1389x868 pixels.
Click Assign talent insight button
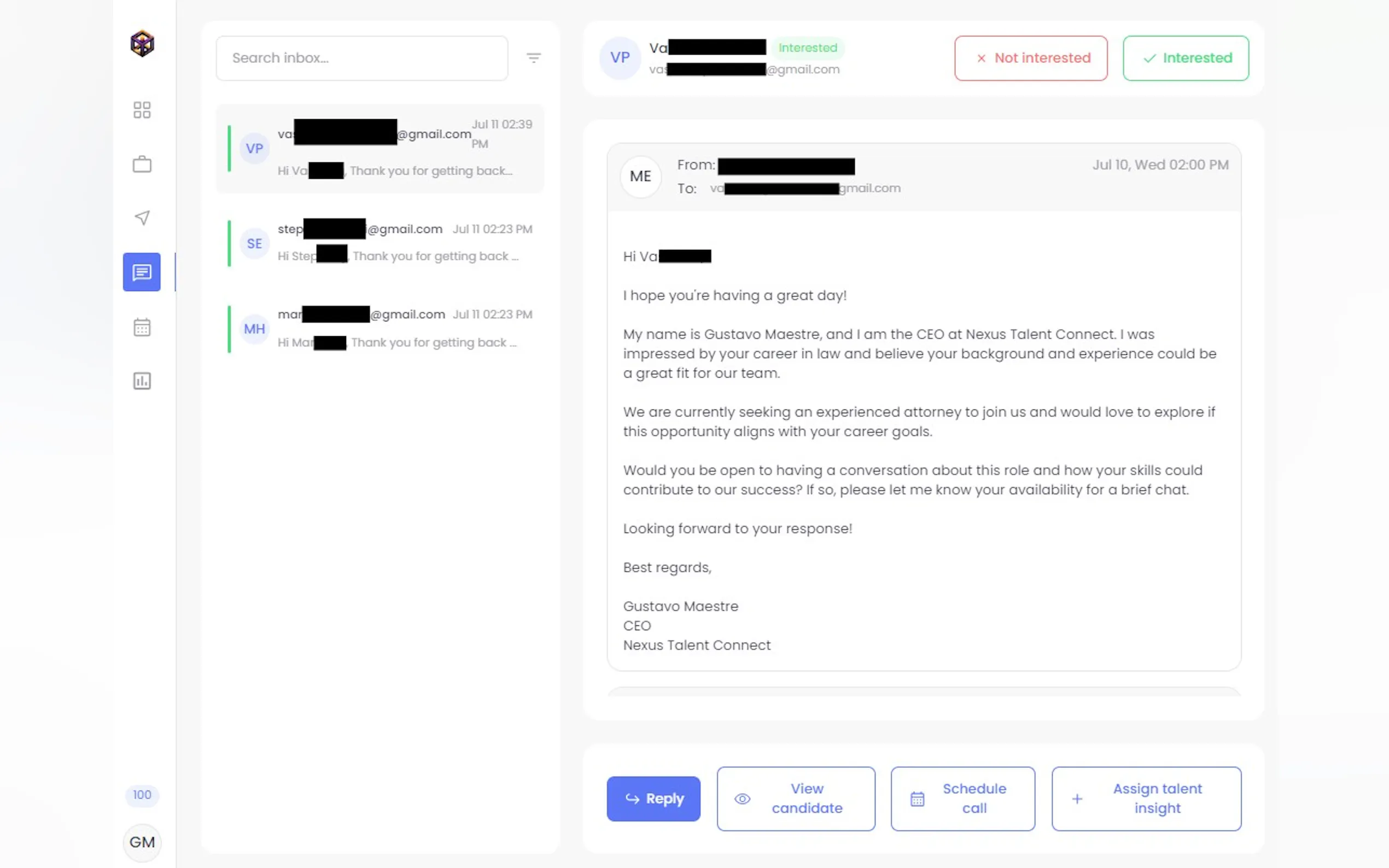click(1146, 799)
